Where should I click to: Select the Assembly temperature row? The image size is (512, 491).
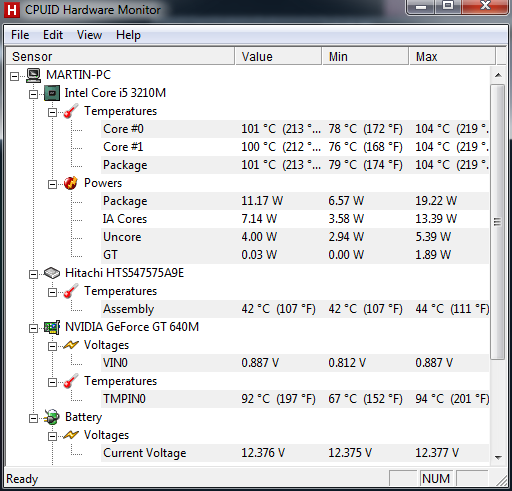tap(295, 309)
